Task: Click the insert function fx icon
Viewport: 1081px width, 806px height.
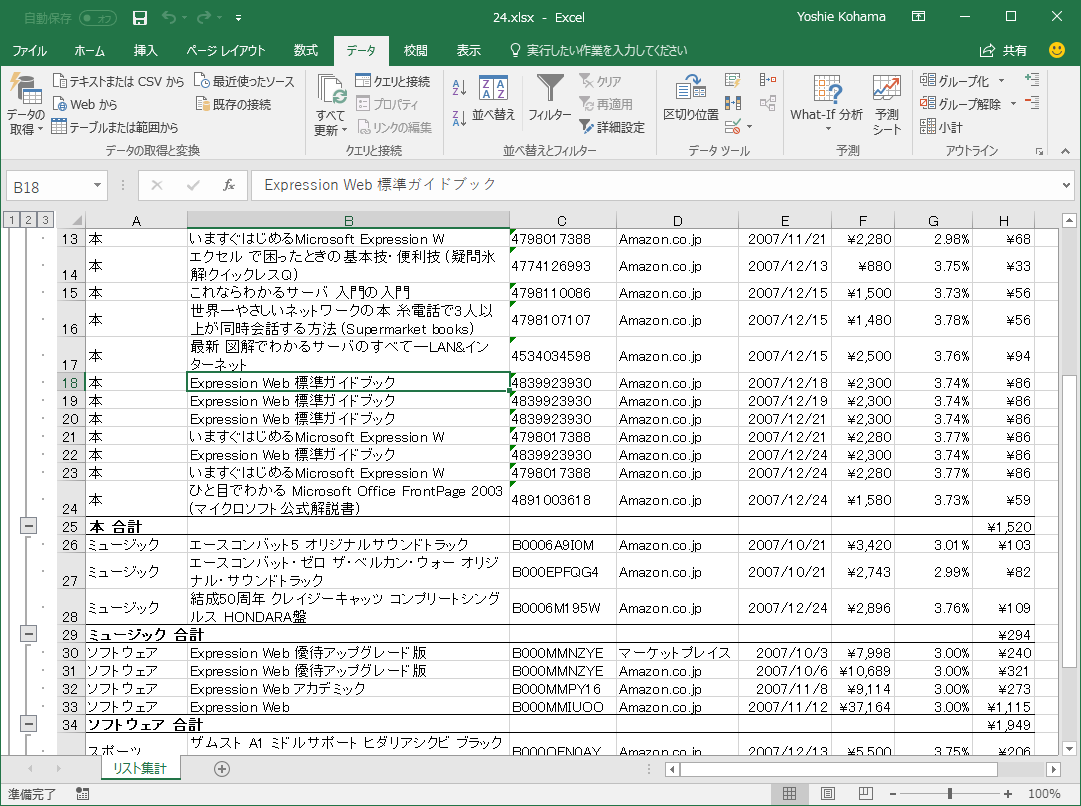Action: coord(228,185)
